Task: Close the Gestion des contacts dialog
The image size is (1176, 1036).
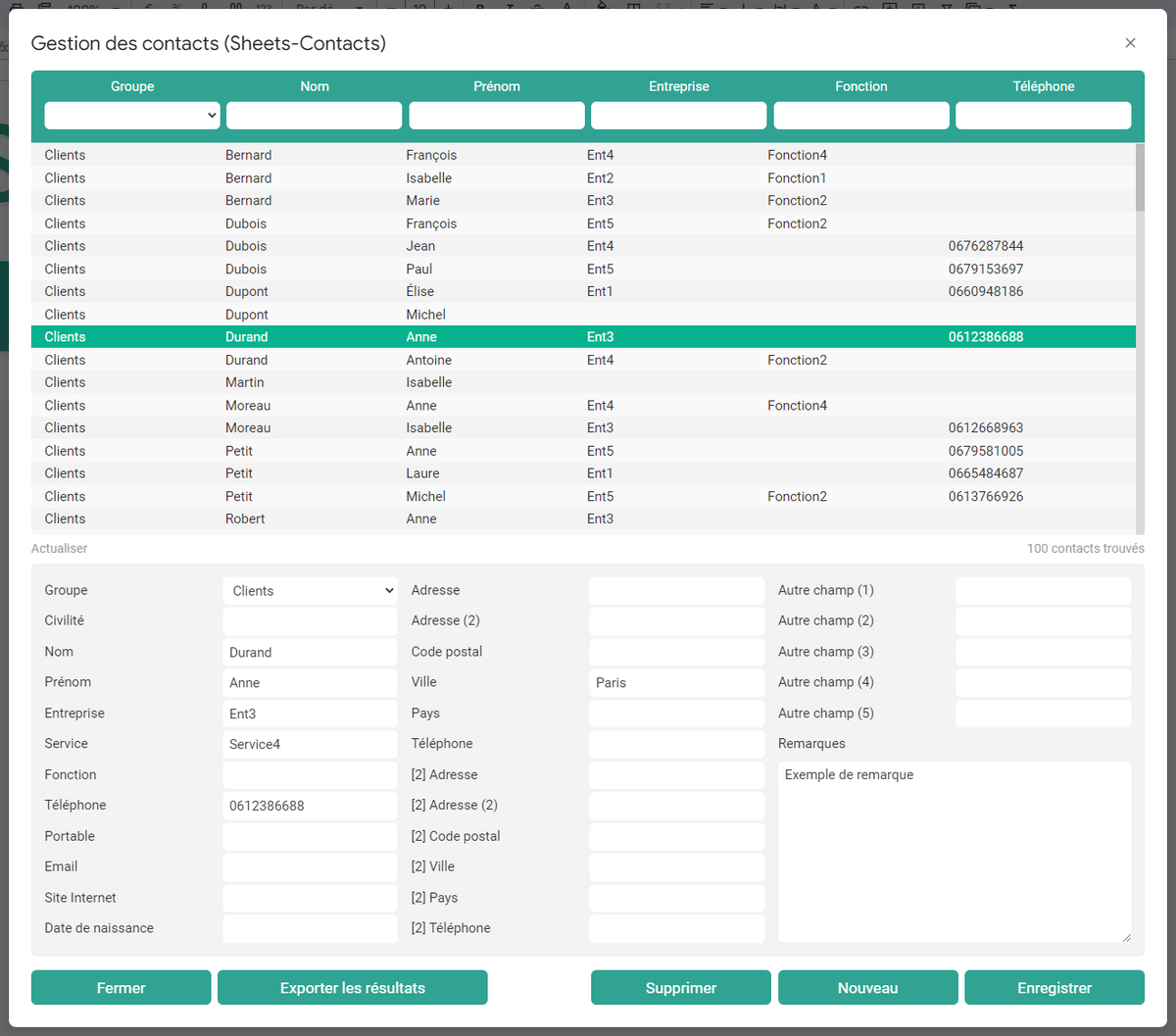Action: [1130, 43]
